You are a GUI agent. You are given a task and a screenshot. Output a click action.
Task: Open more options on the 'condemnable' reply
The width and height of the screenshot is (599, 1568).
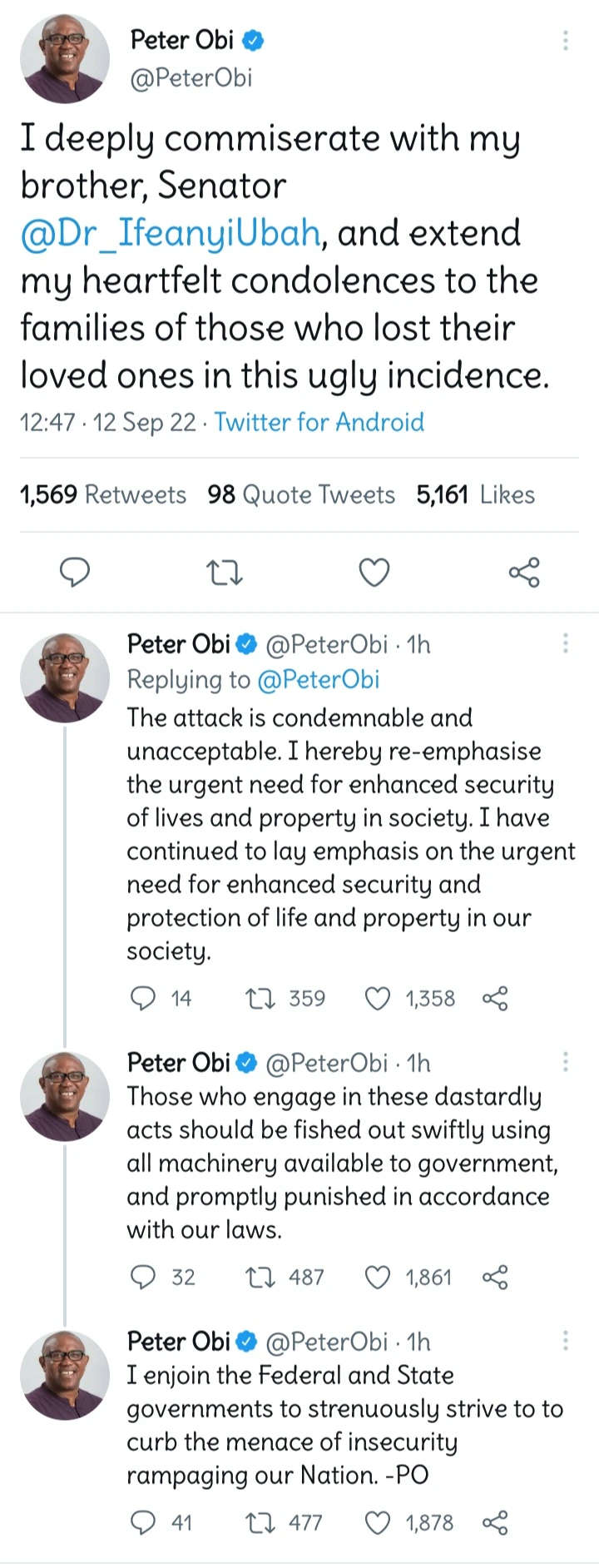tap(566, 643)
